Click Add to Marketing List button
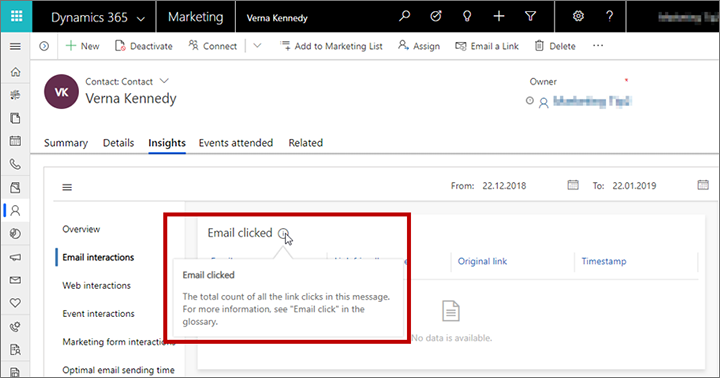This screenshot has width=720, height=378. pos(332,46)
